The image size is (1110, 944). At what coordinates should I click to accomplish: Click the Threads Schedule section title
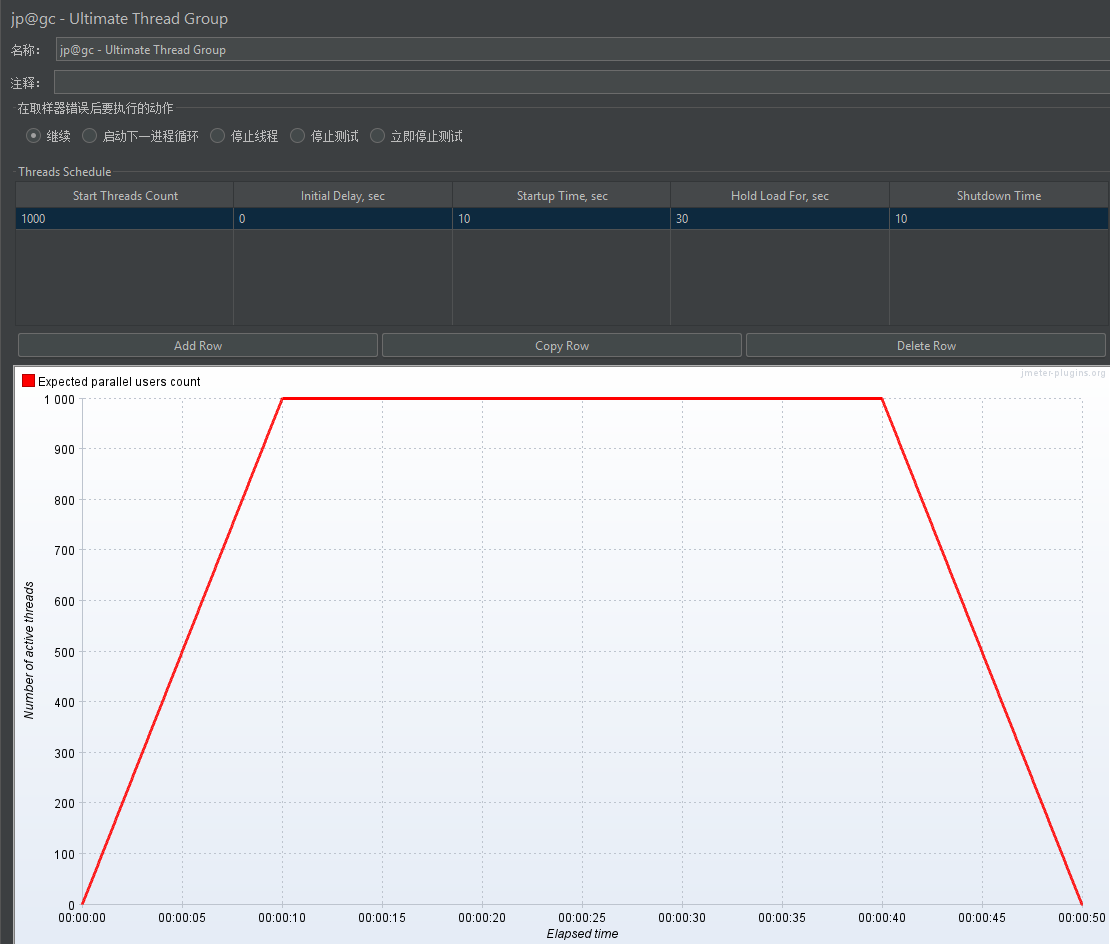(64, 171)
